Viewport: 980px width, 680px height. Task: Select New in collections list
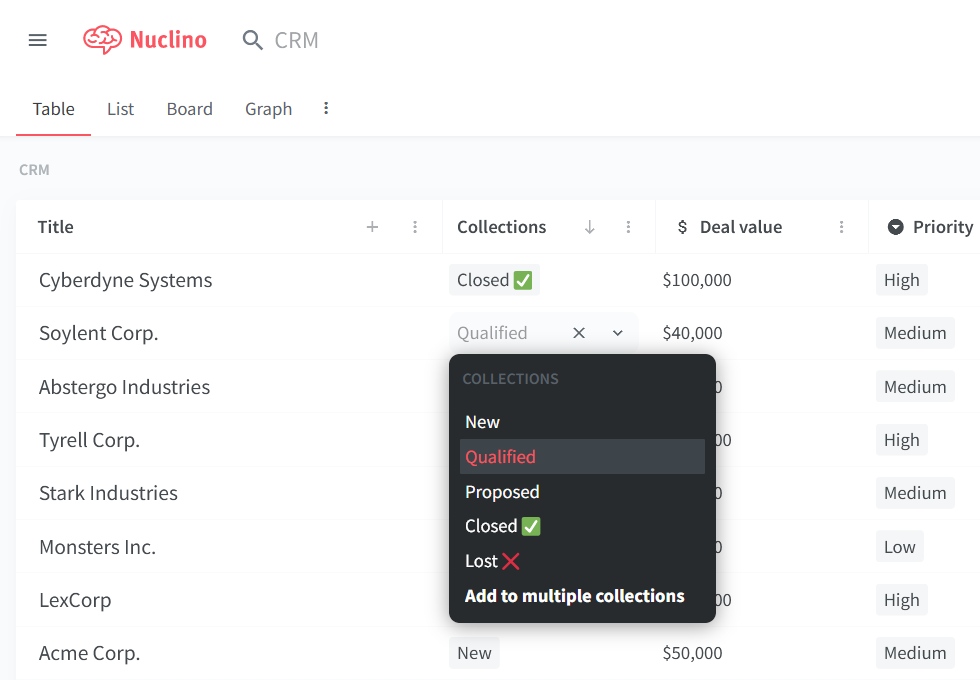click(582, 422)
